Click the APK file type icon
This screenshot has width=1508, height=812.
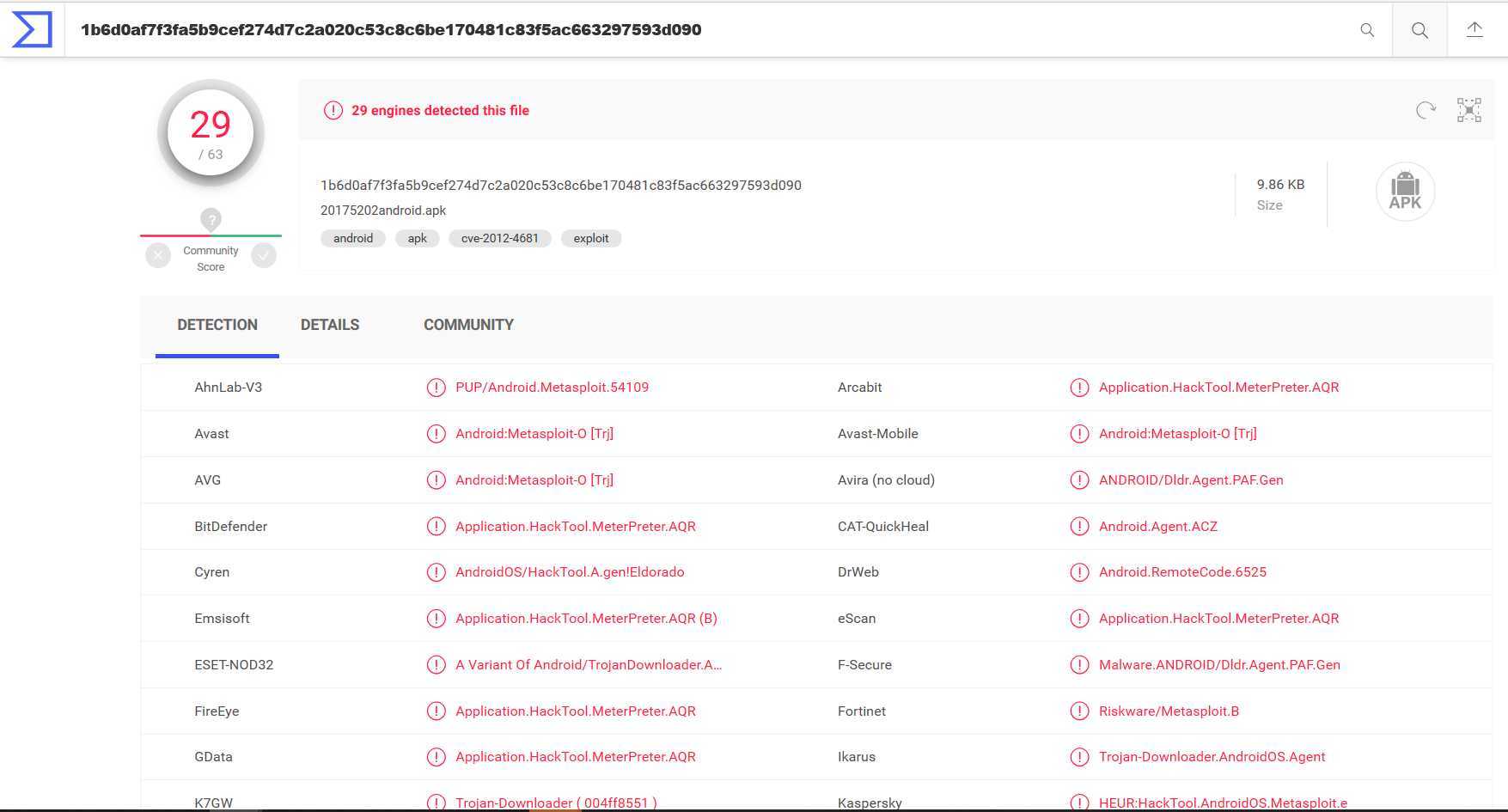[x=1405, y=192]
